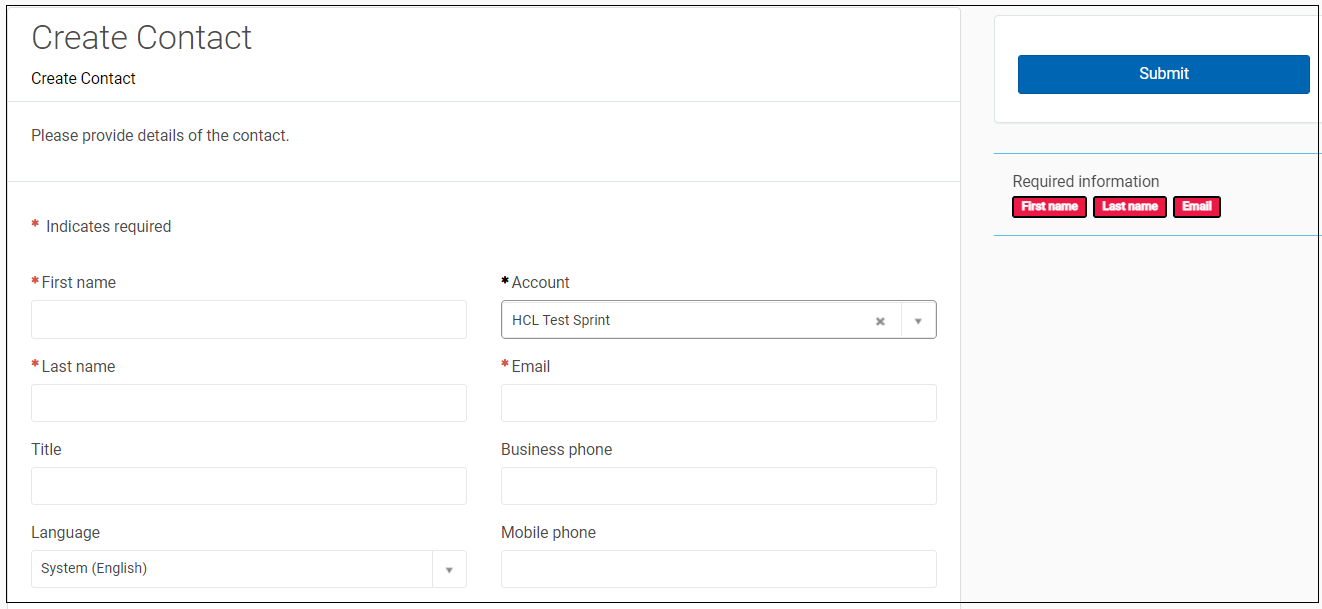Jump to First name required tag

(1049, 207)
